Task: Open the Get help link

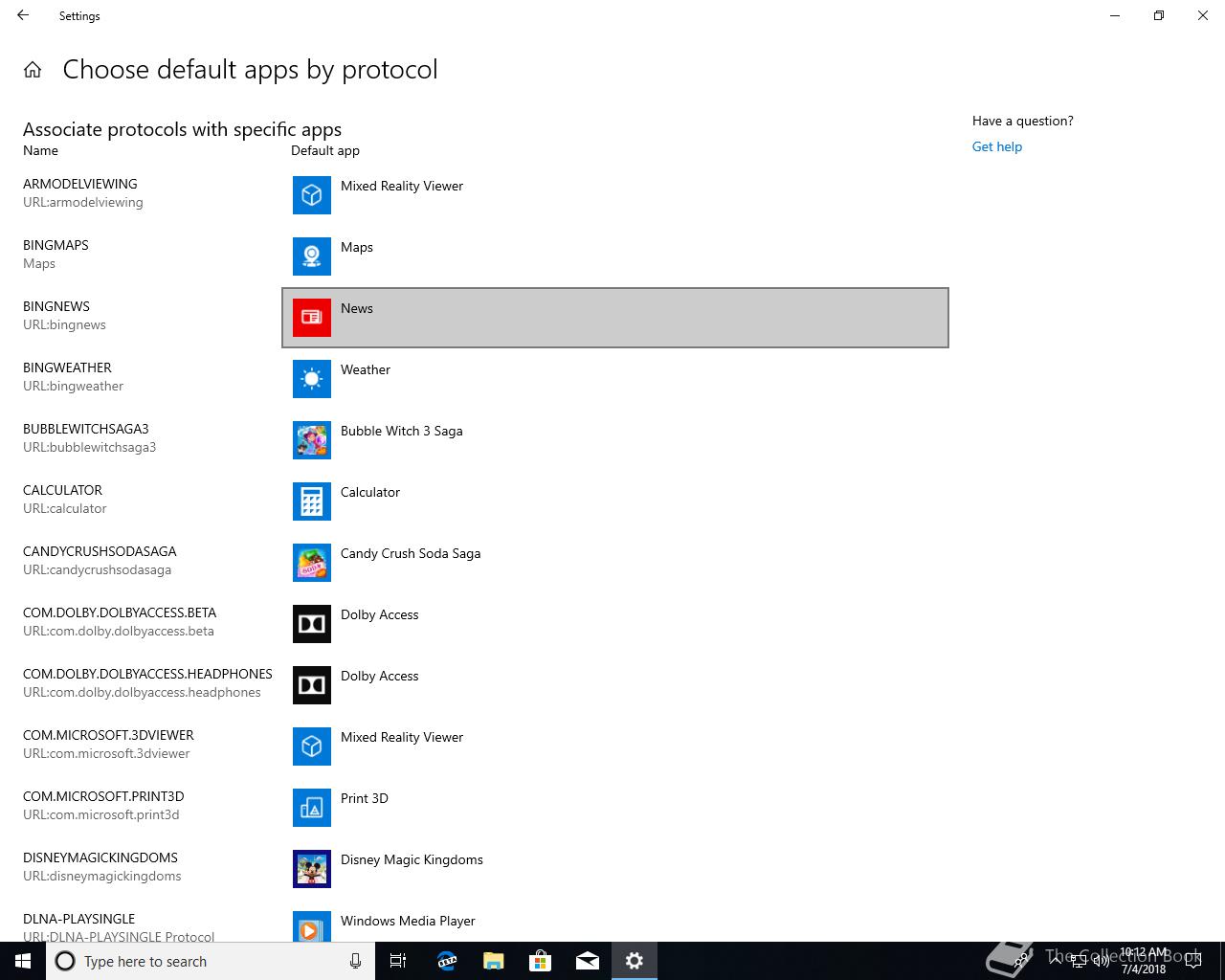Action: [x=997, y=146]
